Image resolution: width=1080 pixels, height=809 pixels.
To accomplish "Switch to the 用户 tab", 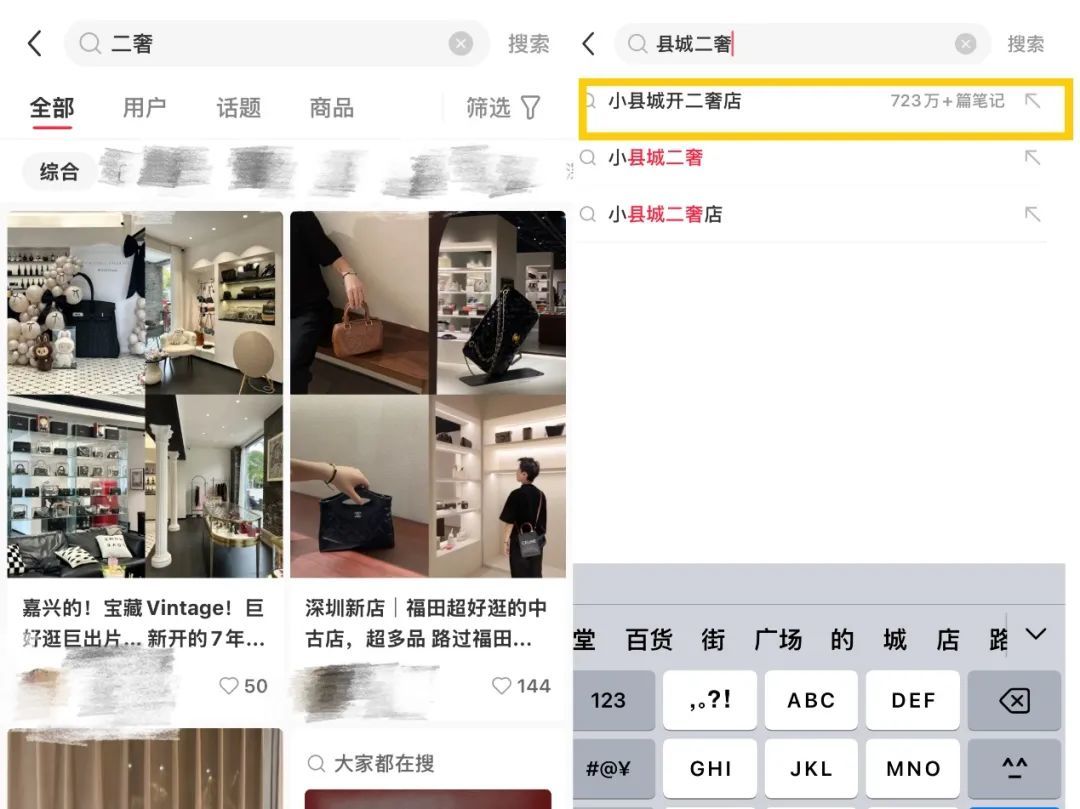I will pos(145,107).
